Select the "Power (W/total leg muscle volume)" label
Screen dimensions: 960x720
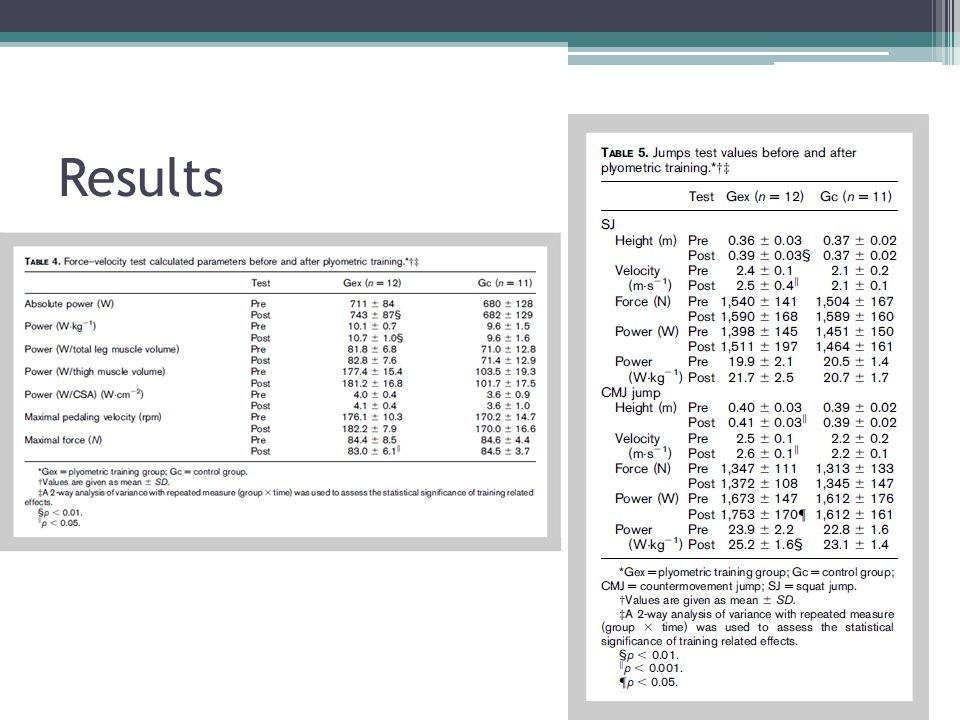tap(102, 349)
